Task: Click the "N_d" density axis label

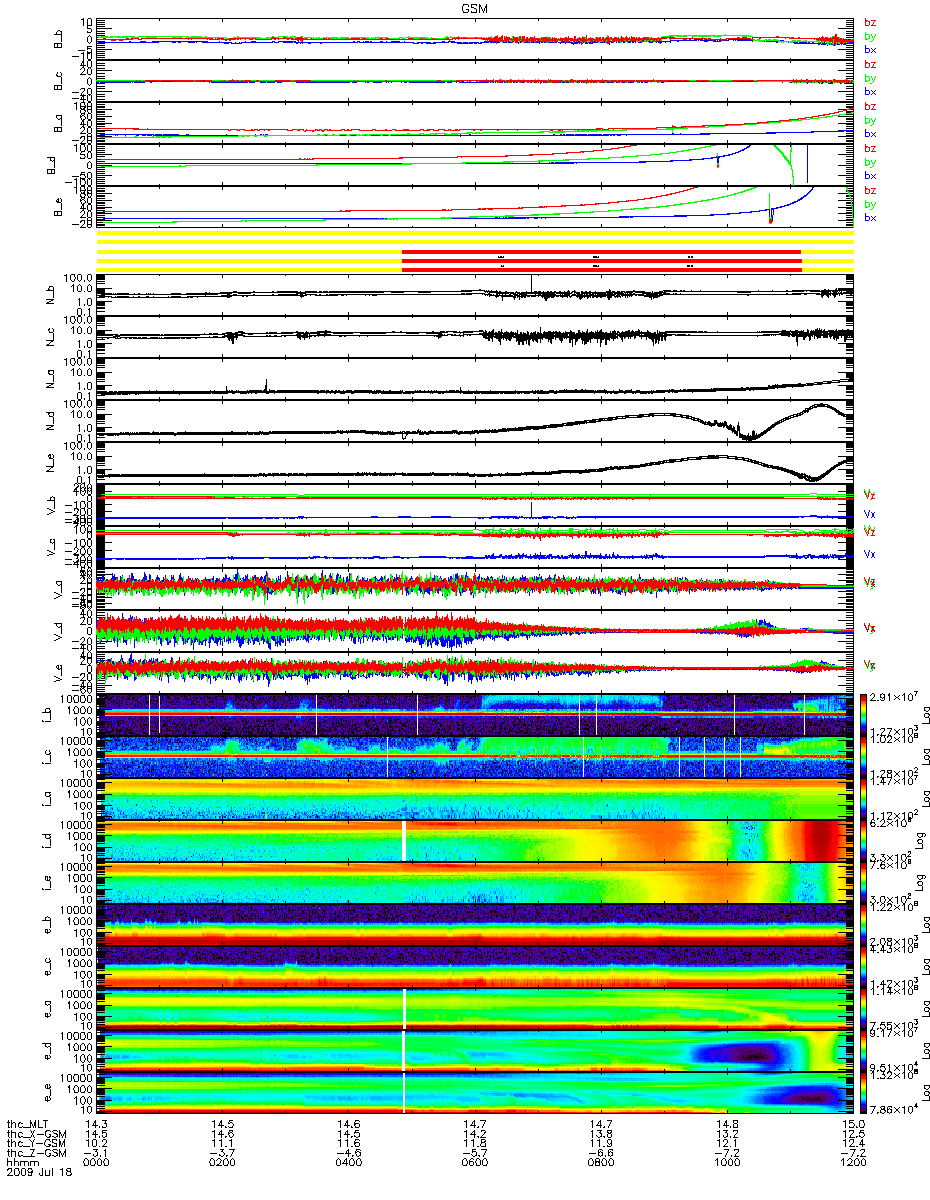Action: click(50, 420)
